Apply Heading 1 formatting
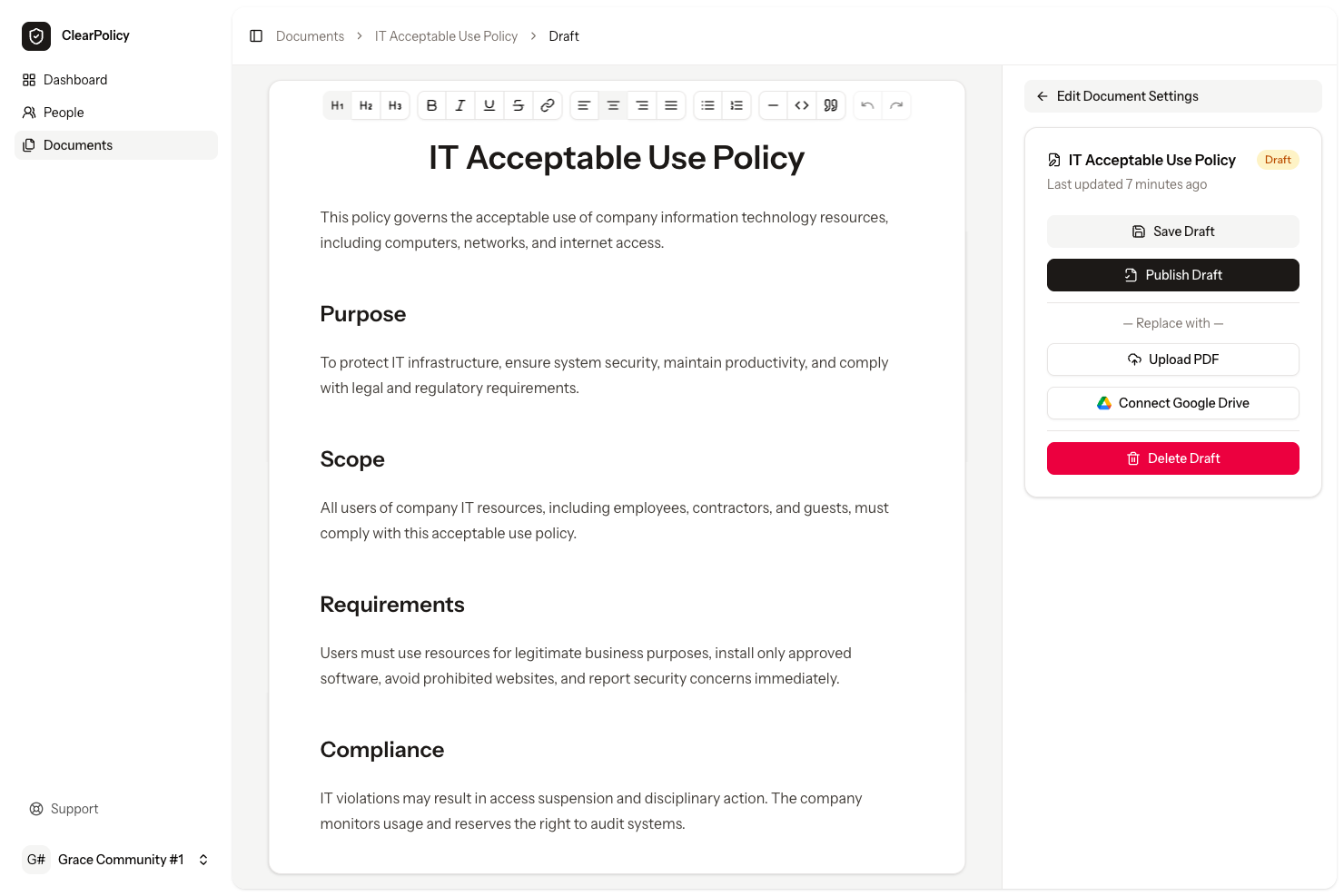Screen dimensions: 1344x896 point(337,104)
